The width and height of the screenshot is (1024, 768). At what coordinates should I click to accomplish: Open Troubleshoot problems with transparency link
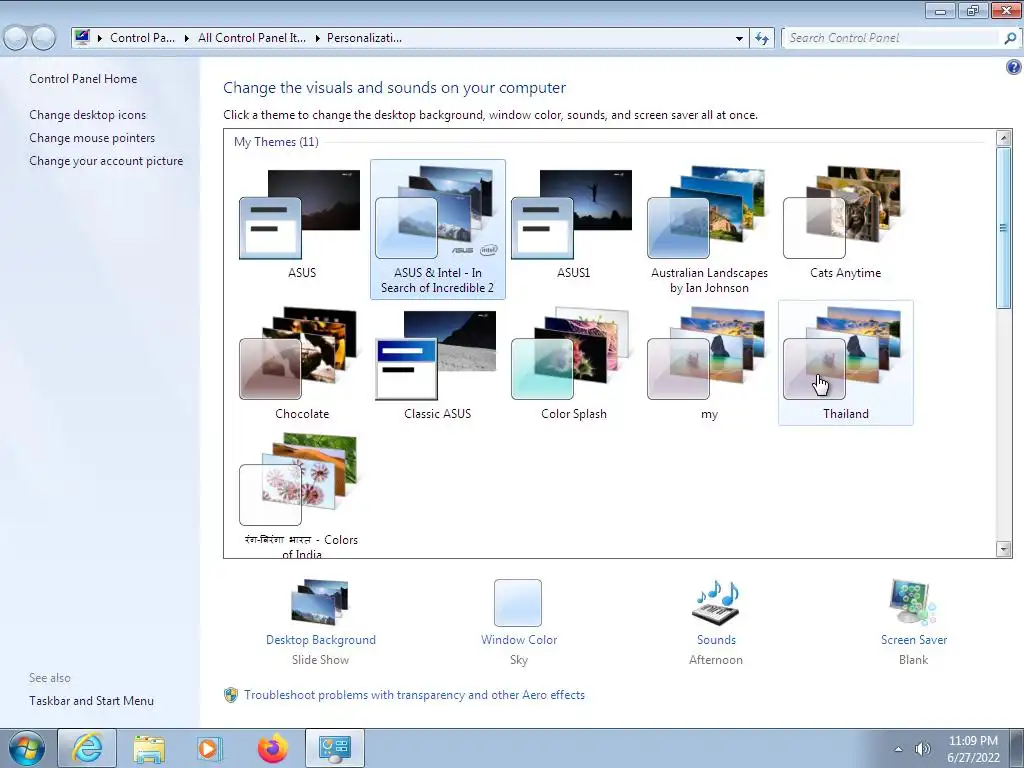point(415,695)
